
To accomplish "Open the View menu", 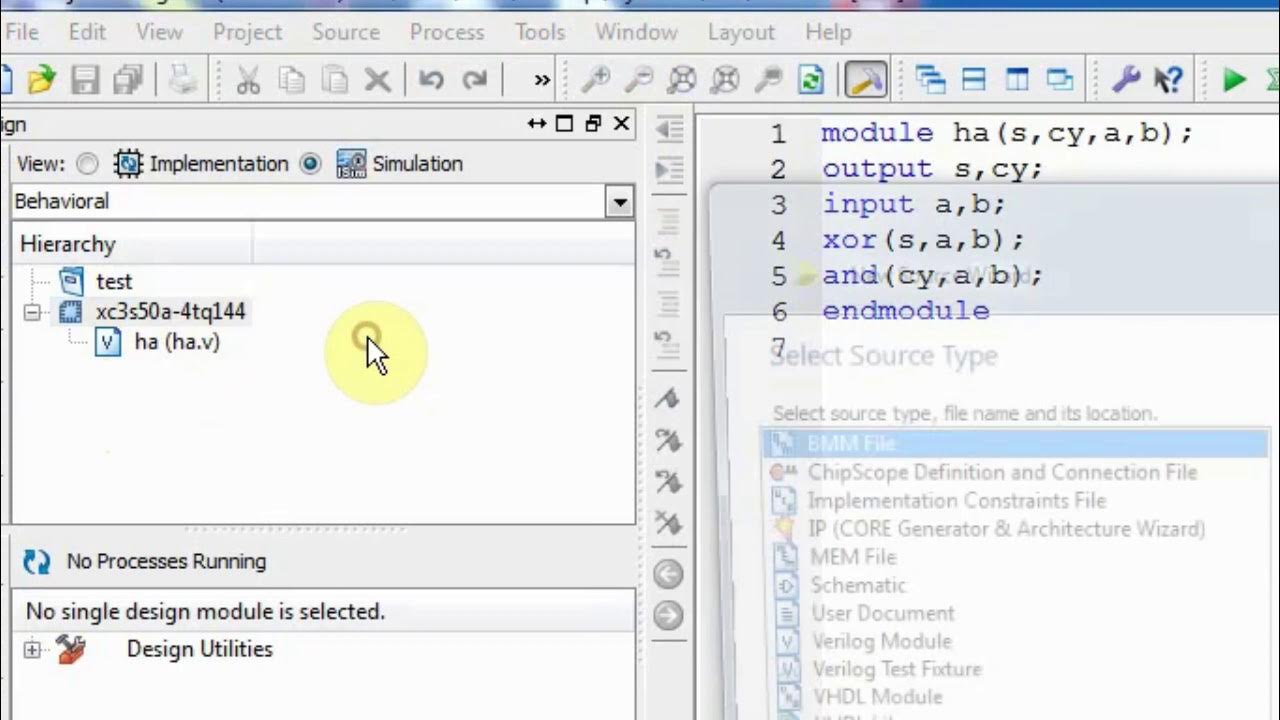I will click(x=159, y=32).
